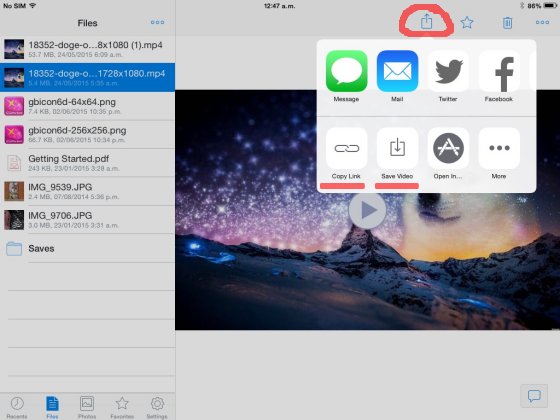Open the Favorites tab

point(122,407)
